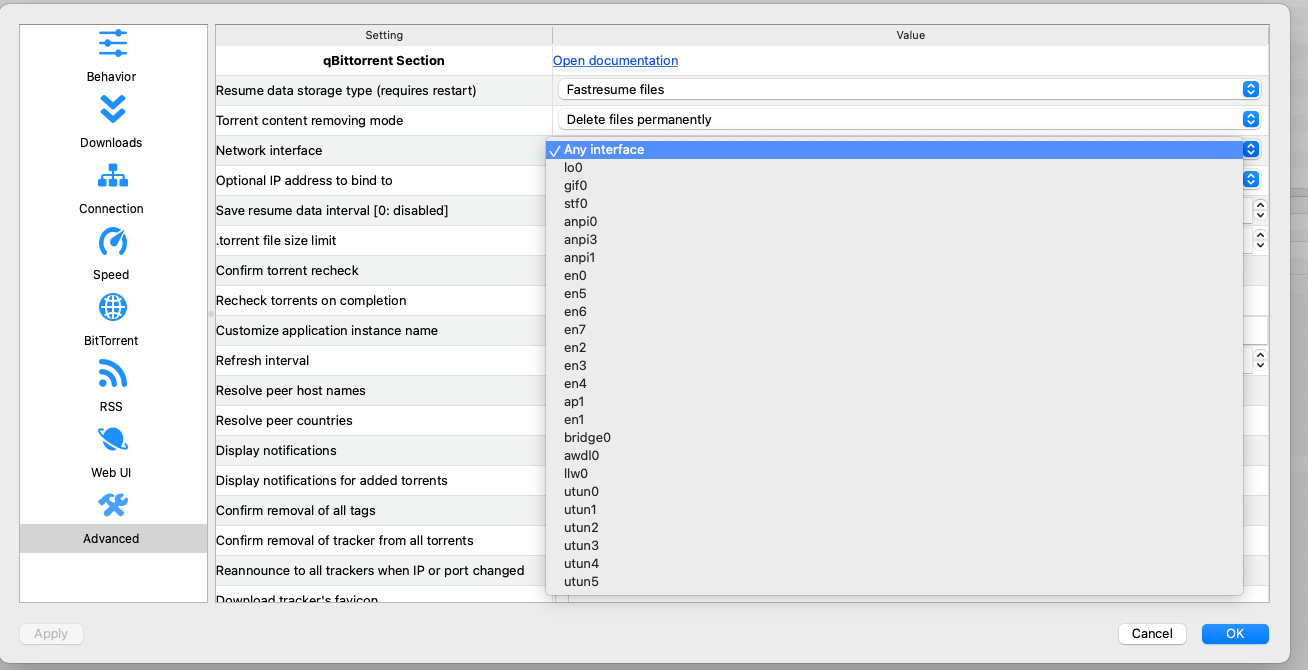Viewport: 1308px width, 670px height.
Task: Choose en4 as the network interface
Action: 894,384
